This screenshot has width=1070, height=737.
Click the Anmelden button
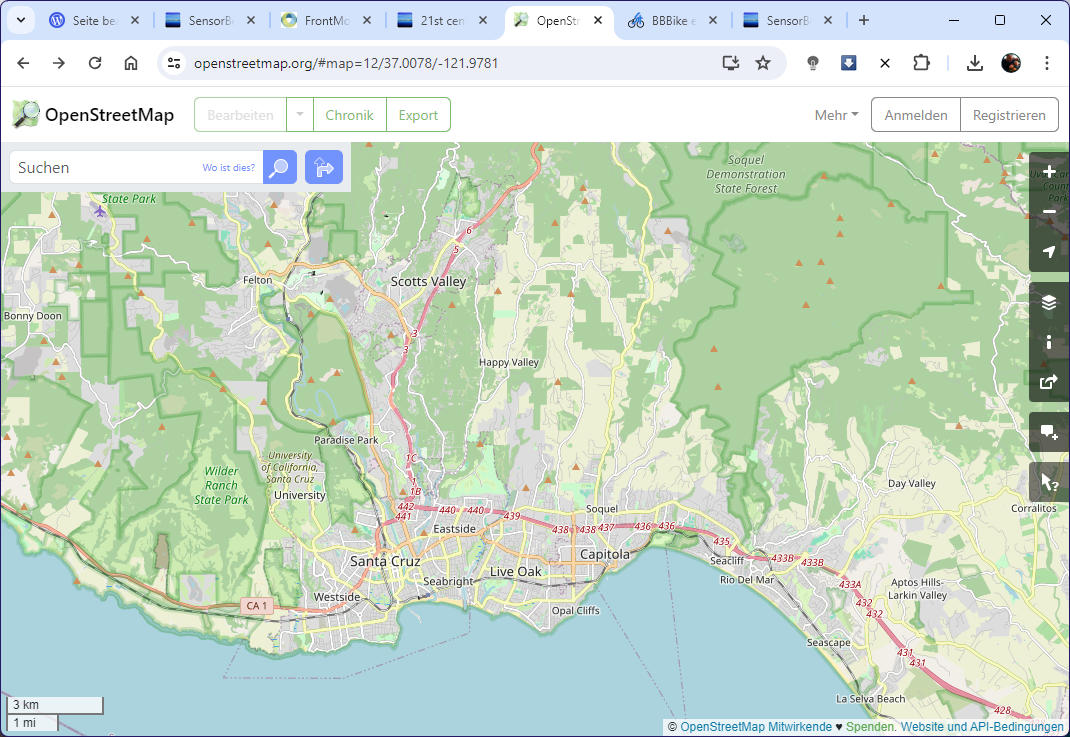tap(914, 114)
